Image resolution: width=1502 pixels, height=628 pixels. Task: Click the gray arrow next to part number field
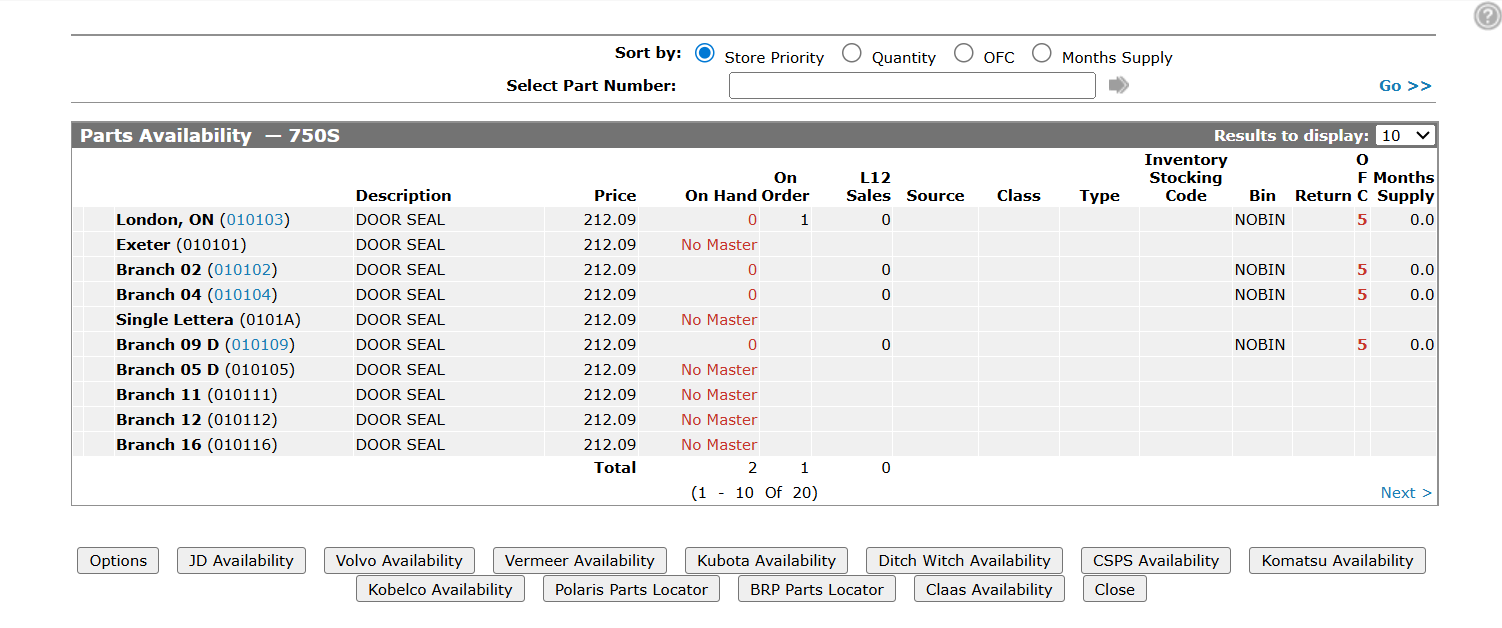coord(1118,86)
